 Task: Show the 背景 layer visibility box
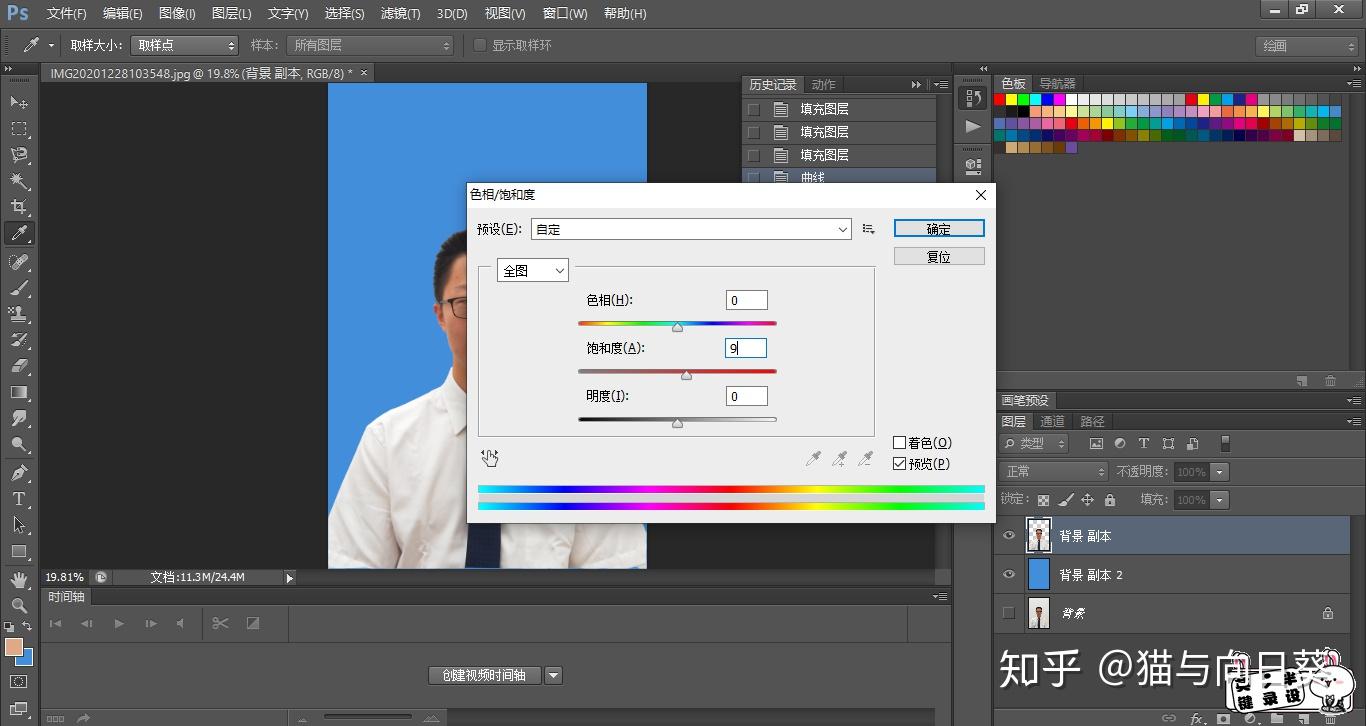pyautogui.click(x=1009, y=613)
